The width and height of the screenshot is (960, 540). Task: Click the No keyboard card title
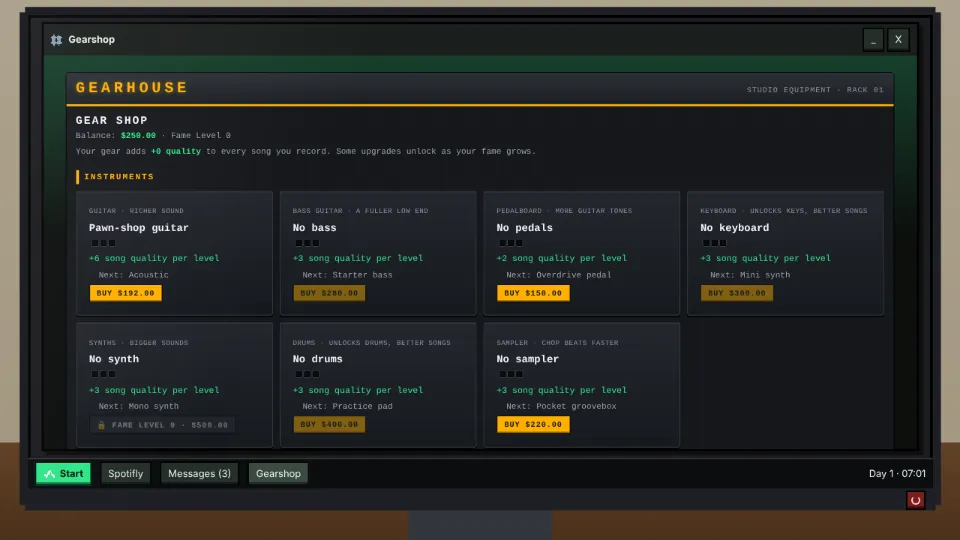tap(735, 228)
